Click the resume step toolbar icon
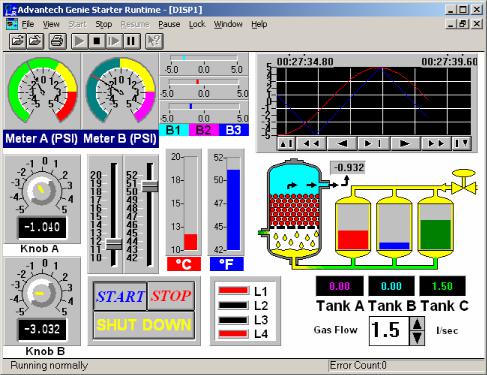This screenshot has width=487, height=375. [x=114, y=41]
